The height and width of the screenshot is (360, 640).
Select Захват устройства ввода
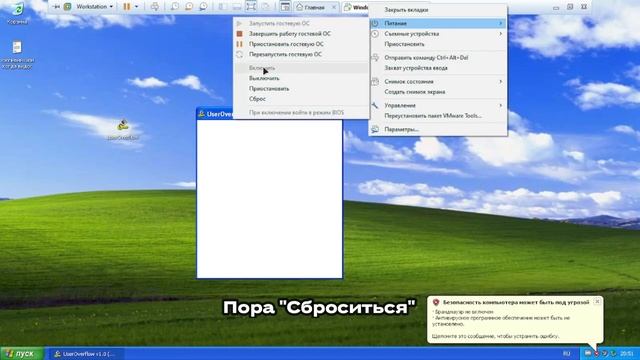click(x=416, y=68)
